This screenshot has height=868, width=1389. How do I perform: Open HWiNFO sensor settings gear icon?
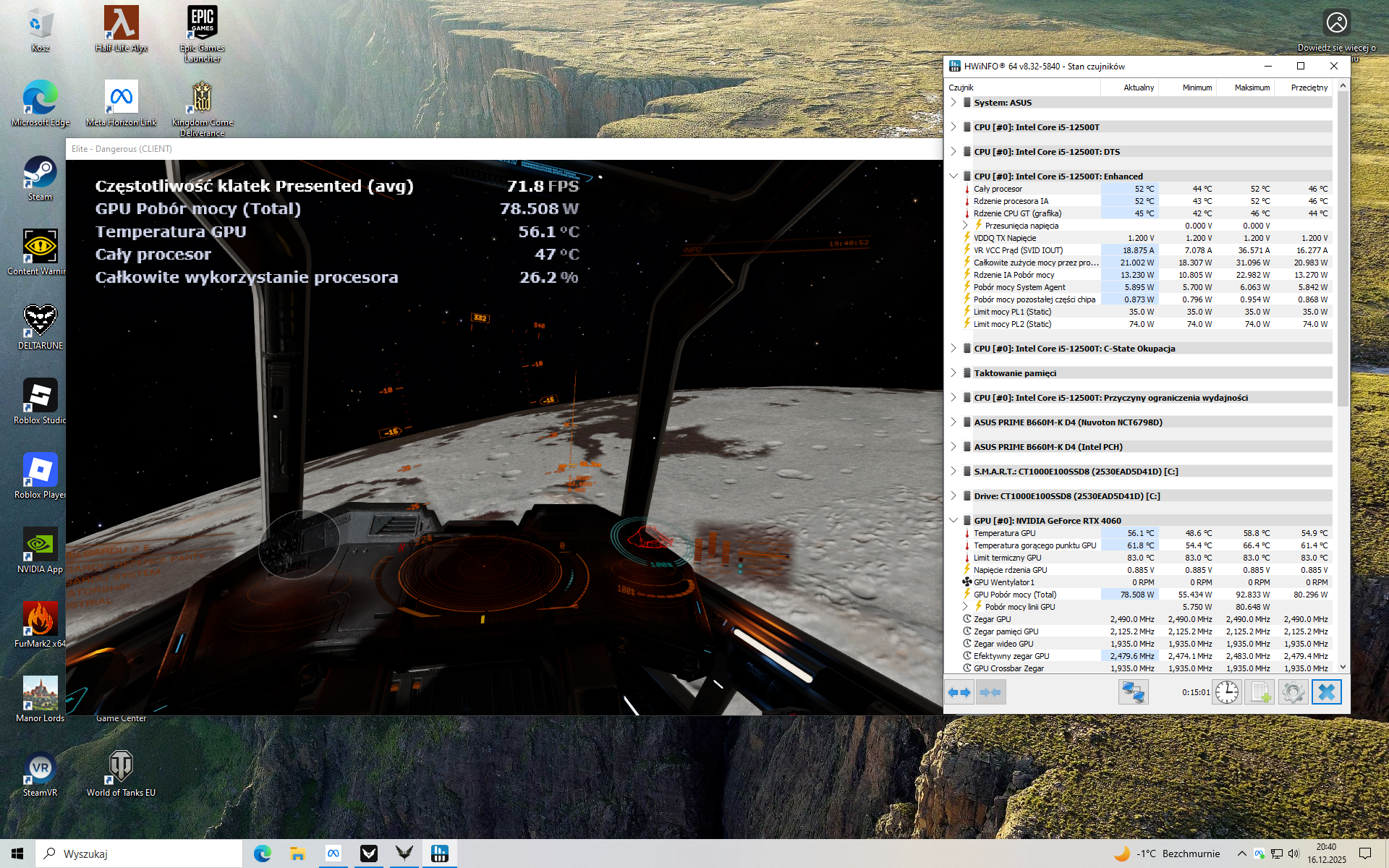1293,692
